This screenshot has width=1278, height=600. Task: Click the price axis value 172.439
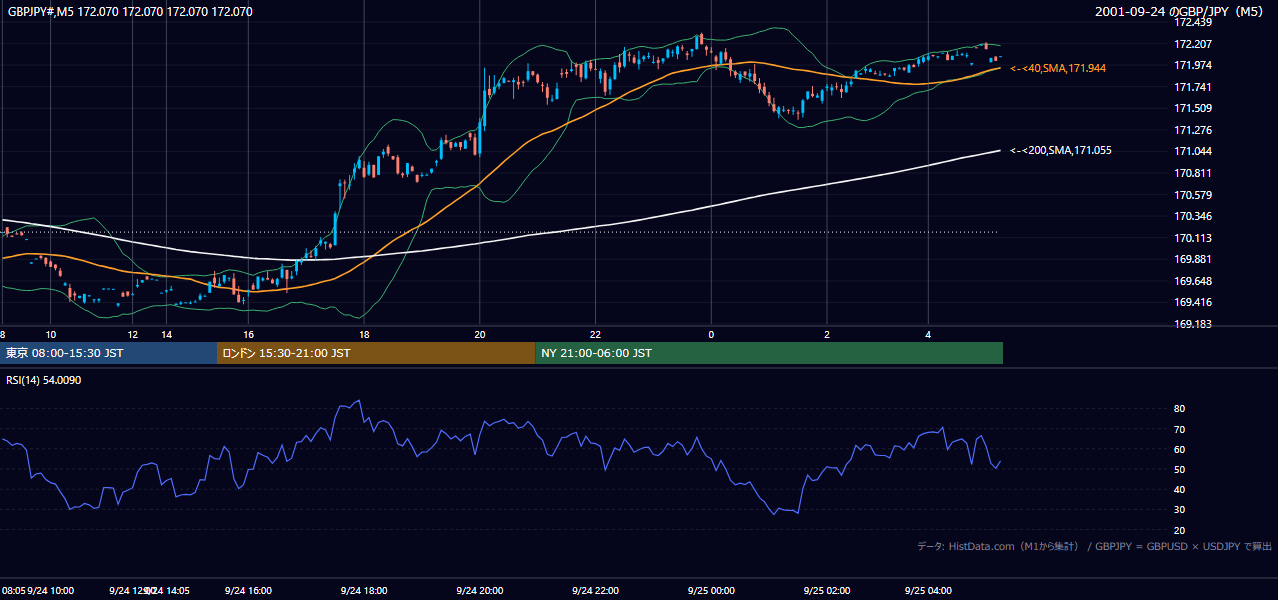(1193, 23)
